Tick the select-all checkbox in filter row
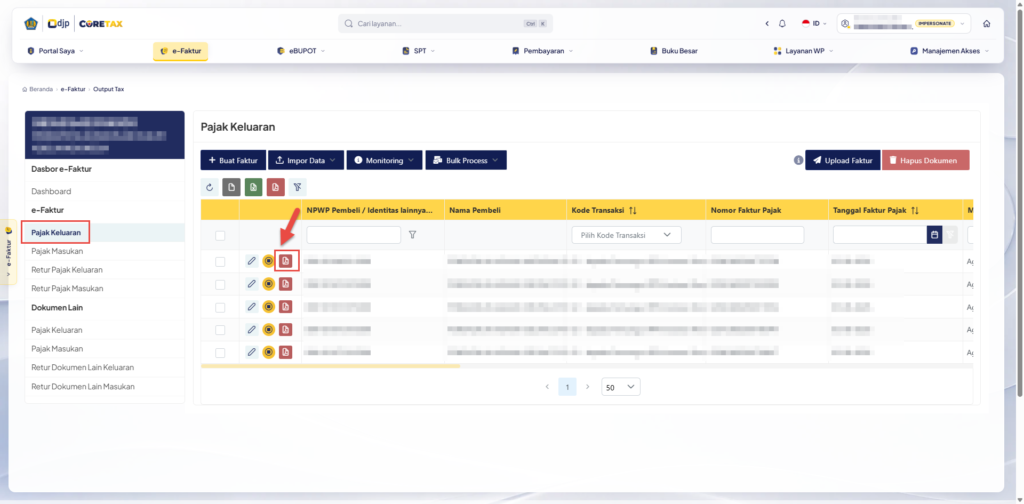The width and height of the screenshot is (1024, 504). 220,236
